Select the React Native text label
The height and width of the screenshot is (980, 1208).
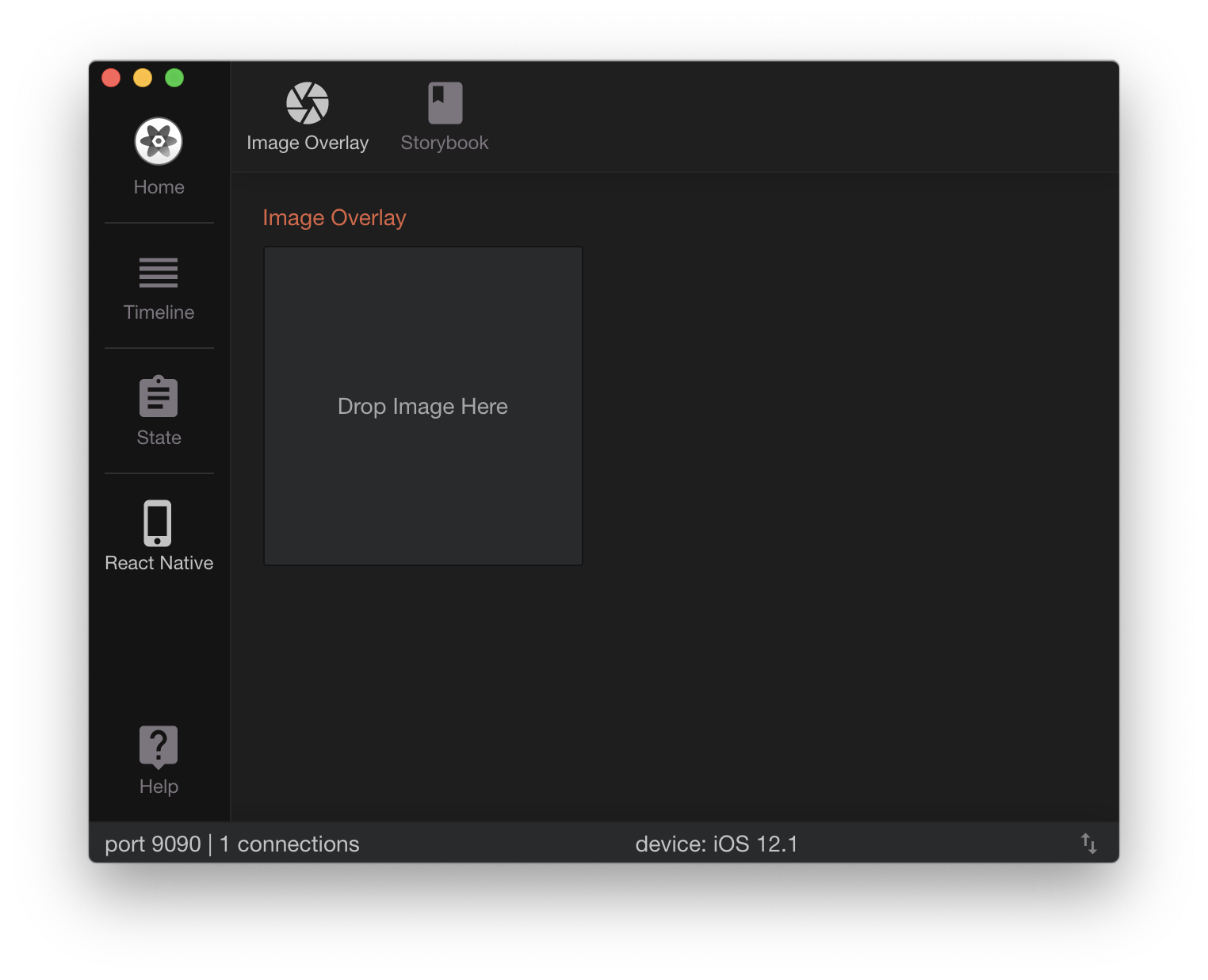coord(159,563)
